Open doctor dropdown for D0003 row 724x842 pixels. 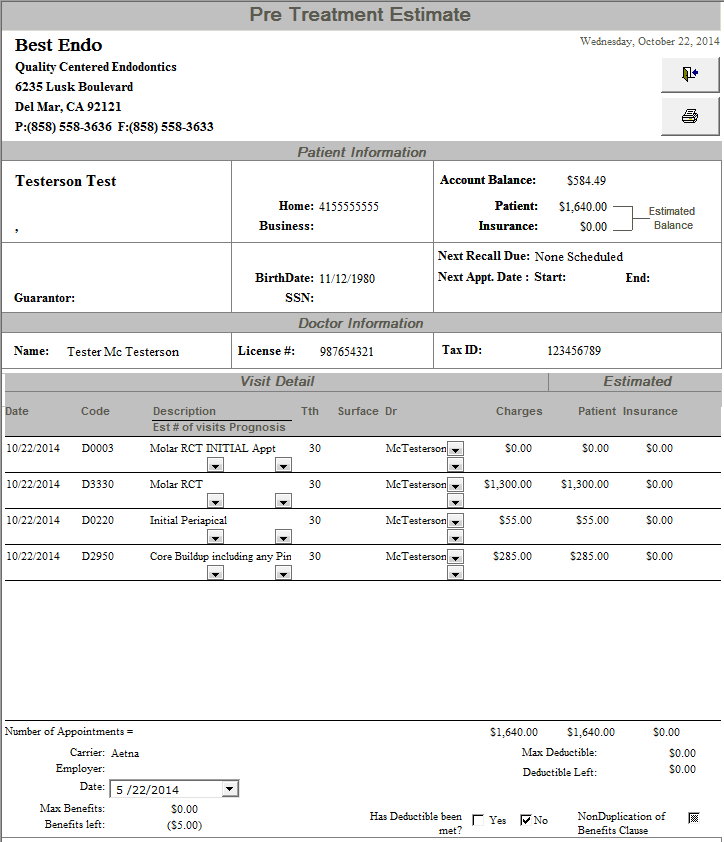455,450
